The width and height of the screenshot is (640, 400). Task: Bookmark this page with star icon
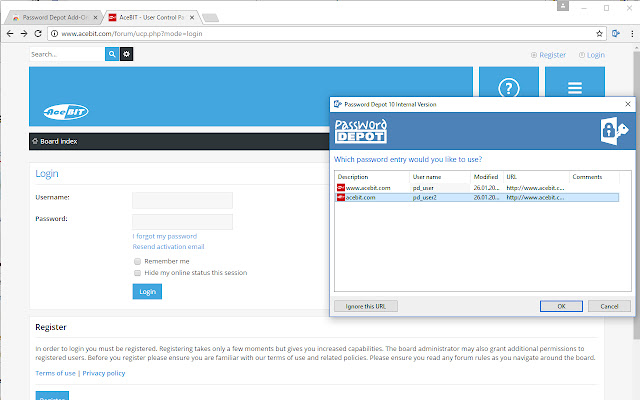[x=605, y=32]
